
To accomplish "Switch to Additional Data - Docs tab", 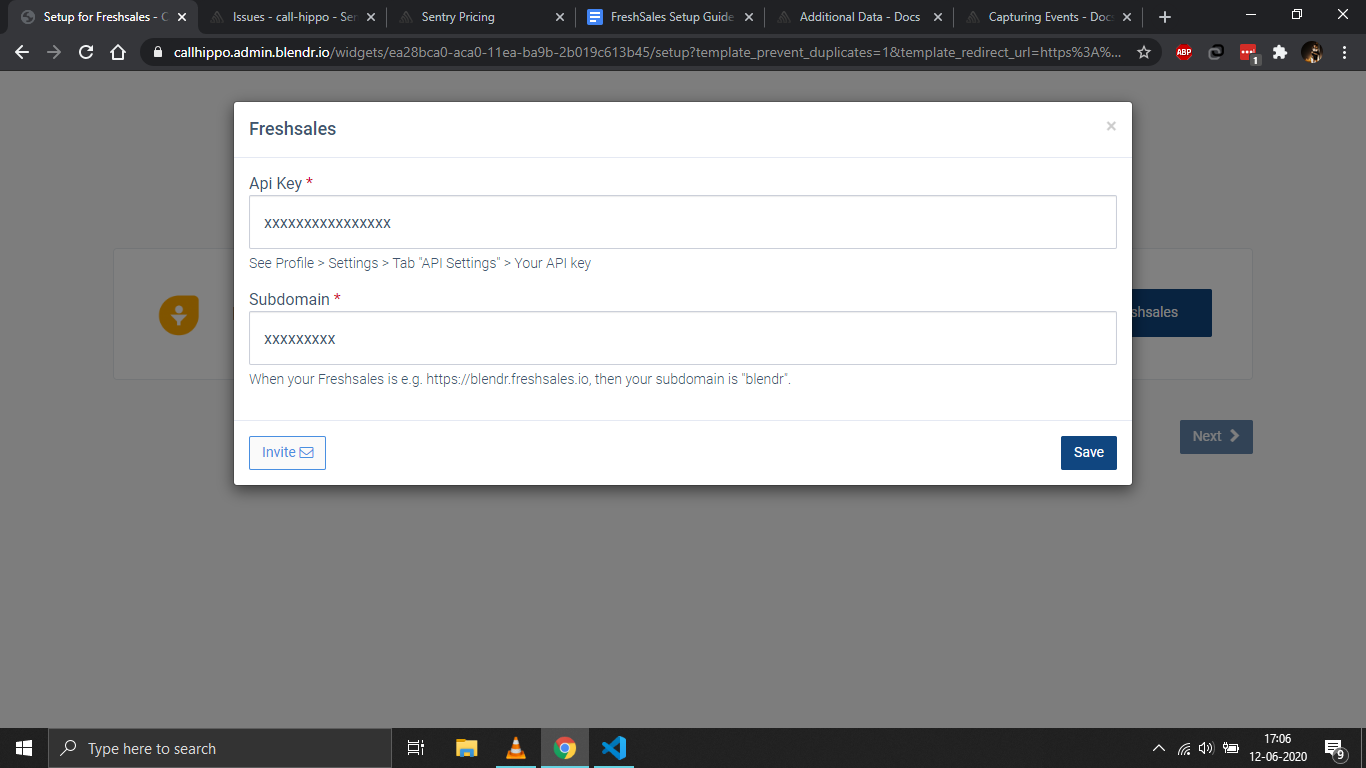I will click(859, 17).
